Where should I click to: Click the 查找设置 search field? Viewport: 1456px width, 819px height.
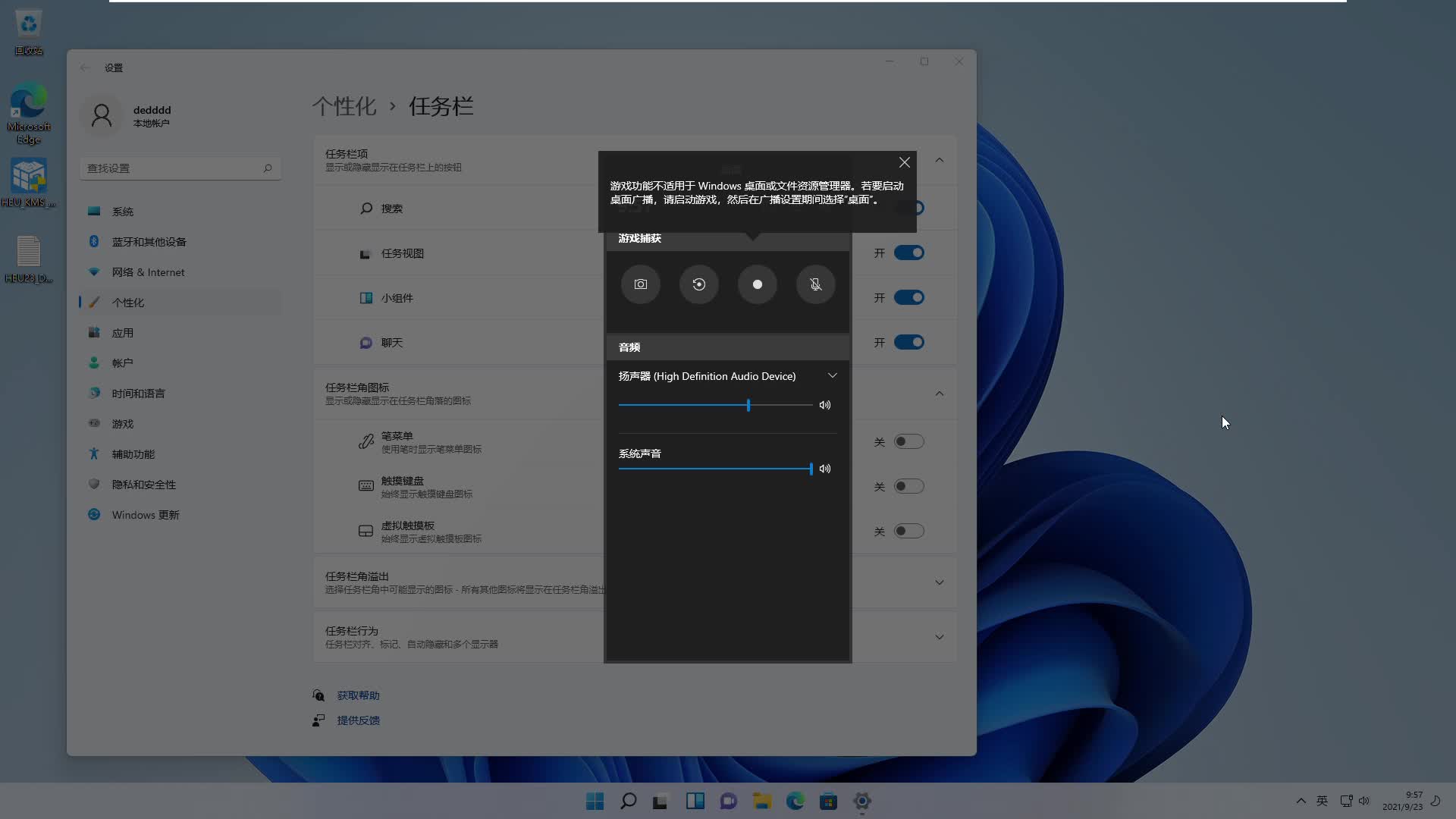pyautogui.click(x=180, y=168)
